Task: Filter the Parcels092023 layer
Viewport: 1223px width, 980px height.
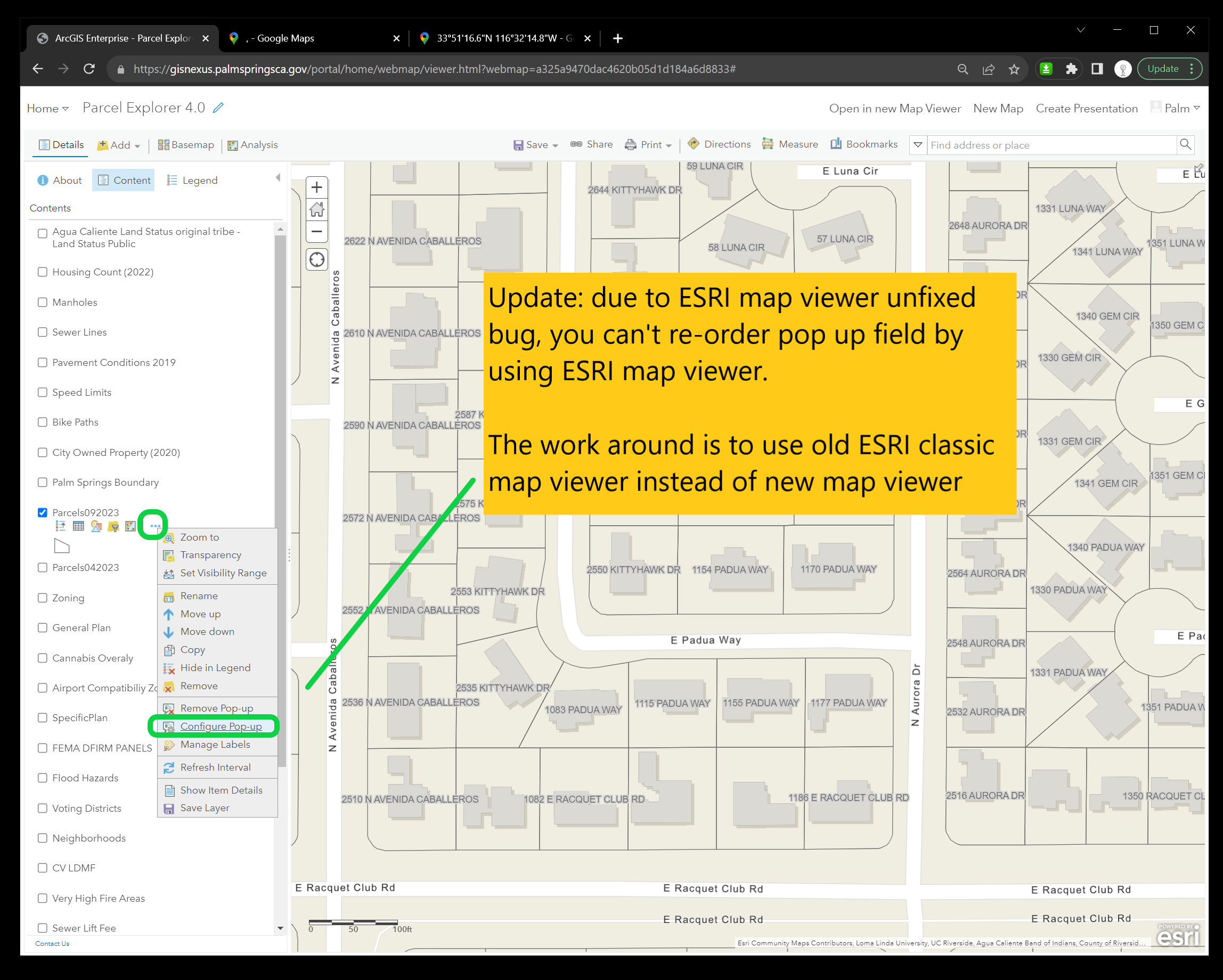Action: [x=113, y=526]
